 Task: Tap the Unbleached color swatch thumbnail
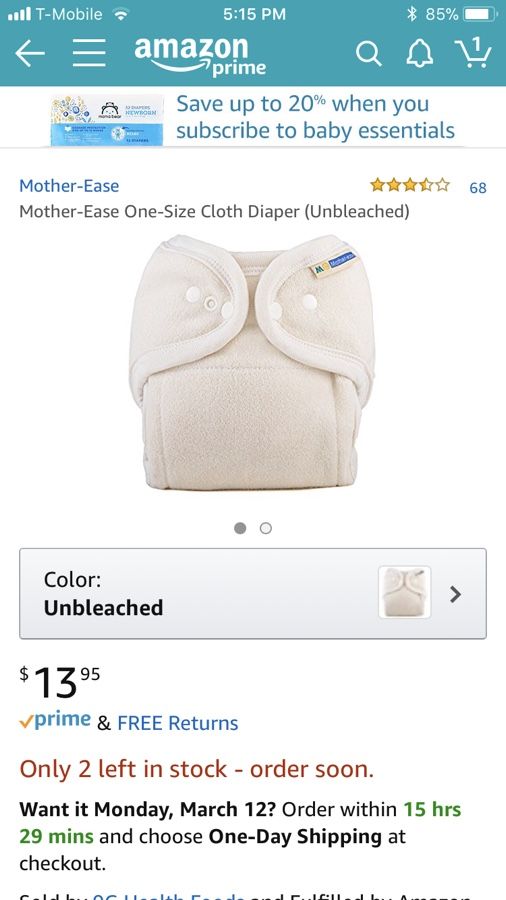[x=404, y=592]
